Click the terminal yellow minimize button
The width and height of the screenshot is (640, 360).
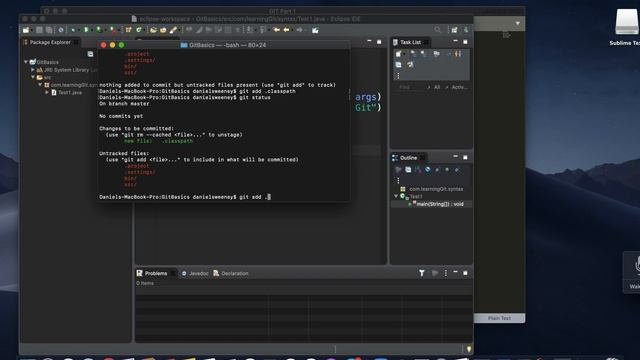112,45
